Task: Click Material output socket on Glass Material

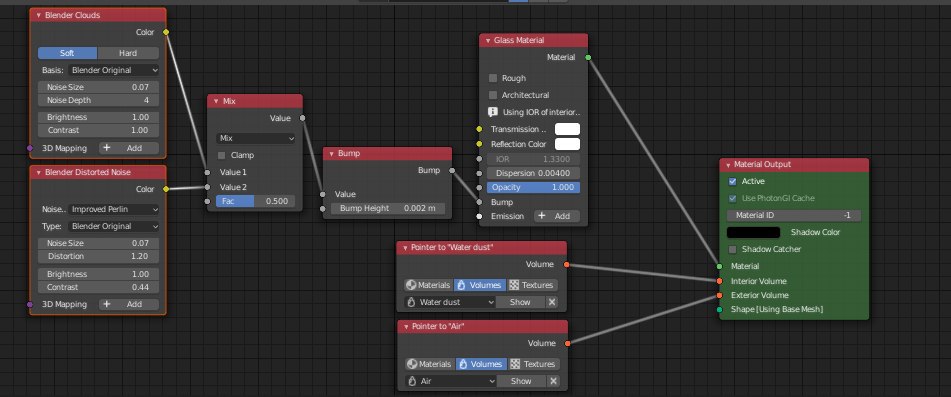Action: 588,58
